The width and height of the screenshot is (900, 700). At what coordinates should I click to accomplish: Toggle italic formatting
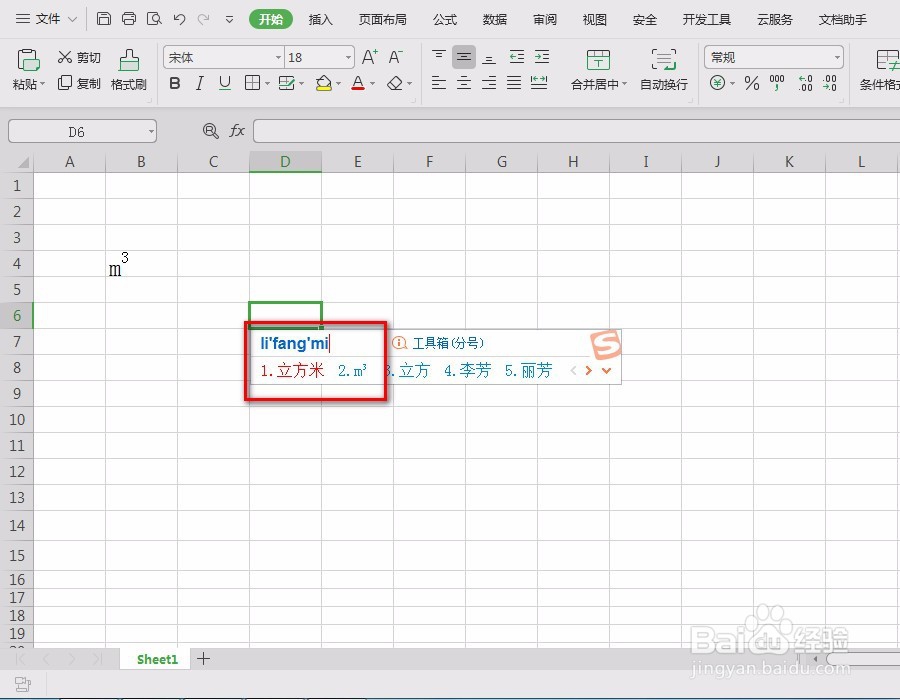point(198,84)
